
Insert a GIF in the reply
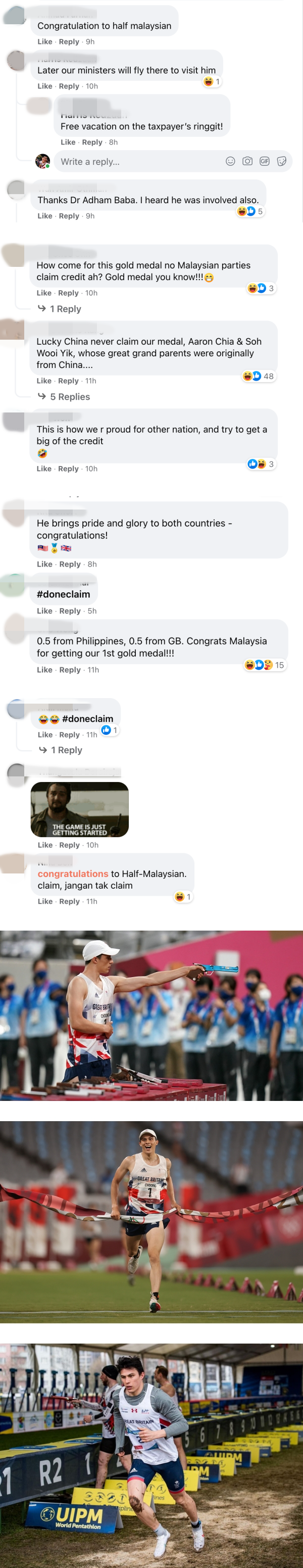click(264, 161)
